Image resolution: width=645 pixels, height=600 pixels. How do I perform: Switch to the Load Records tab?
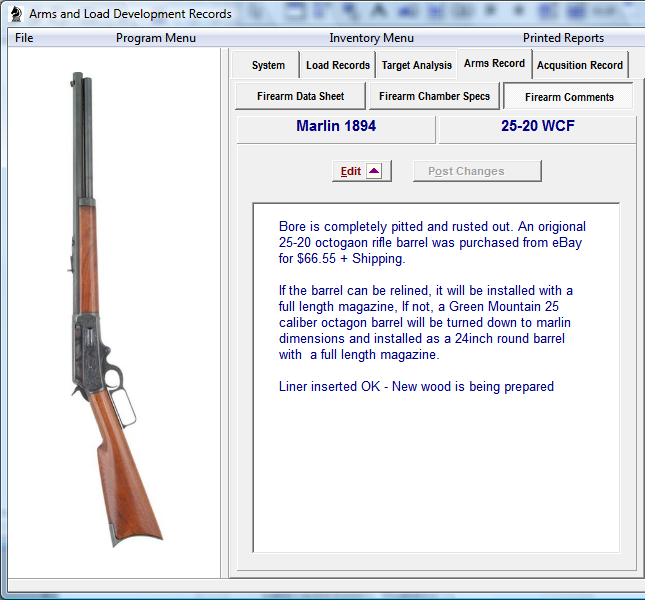point(338,65)
